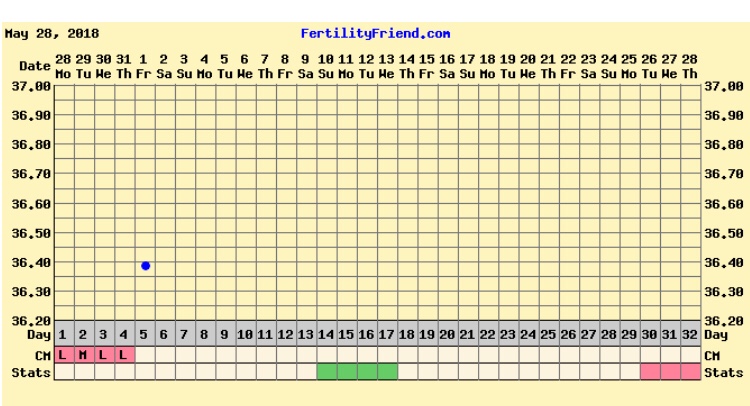
Task: Select cycle day 10 in Day row
Action: [245, 333]
